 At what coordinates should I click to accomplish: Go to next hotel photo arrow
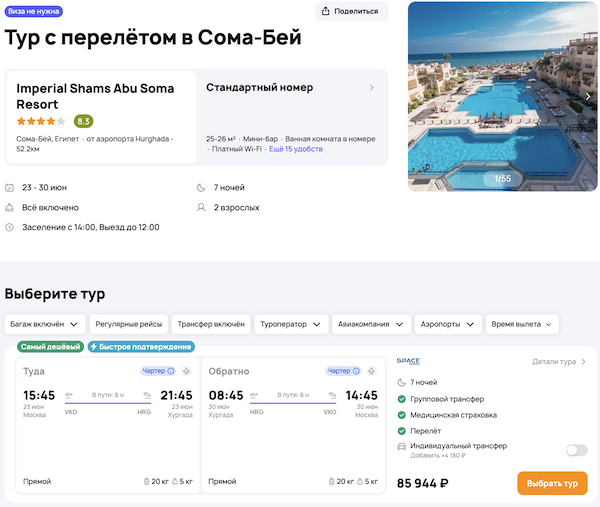[588, 96]
